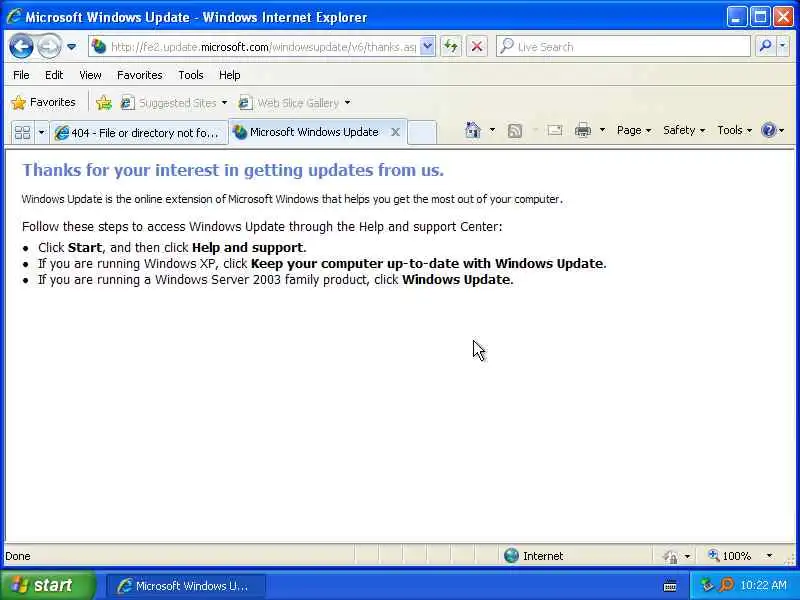
Task: Expand the Web Slice Gallery dropdown arrow
Action: pyautogui.click(x=347, y=103)
